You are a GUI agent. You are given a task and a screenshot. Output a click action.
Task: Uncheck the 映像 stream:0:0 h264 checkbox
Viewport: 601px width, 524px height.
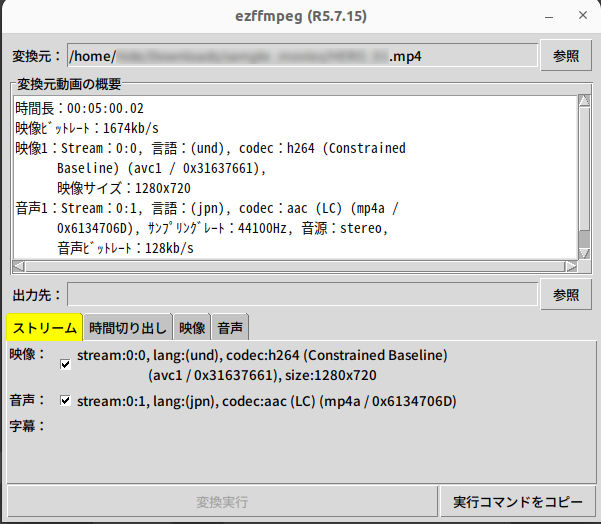[x=66, y=365]
